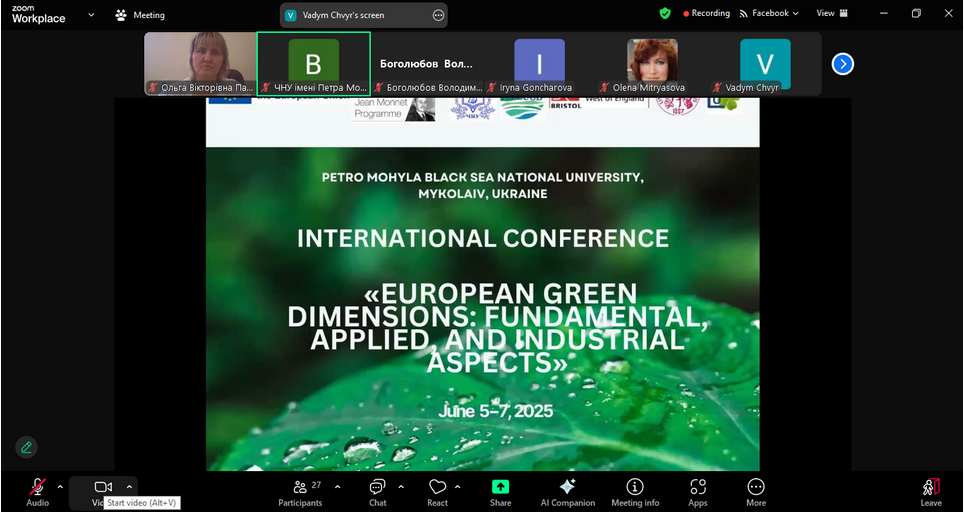Screen dimensions: 964x512
Task: Select the Olena Mitryasova participant tile
Action: [652, 64]
